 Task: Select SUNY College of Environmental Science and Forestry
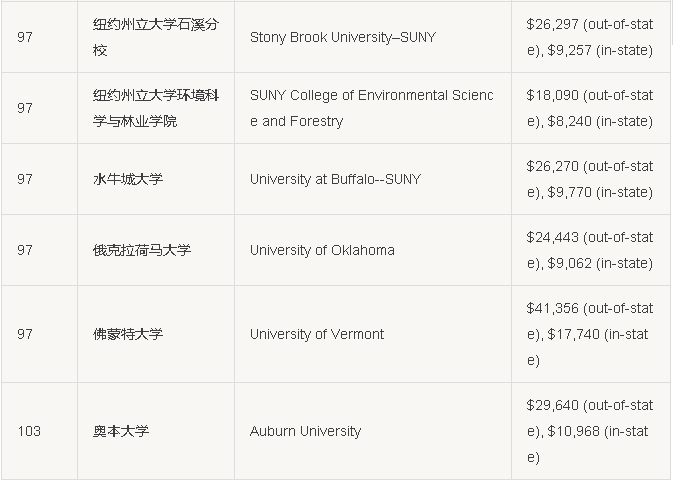(x=373, y=108)
